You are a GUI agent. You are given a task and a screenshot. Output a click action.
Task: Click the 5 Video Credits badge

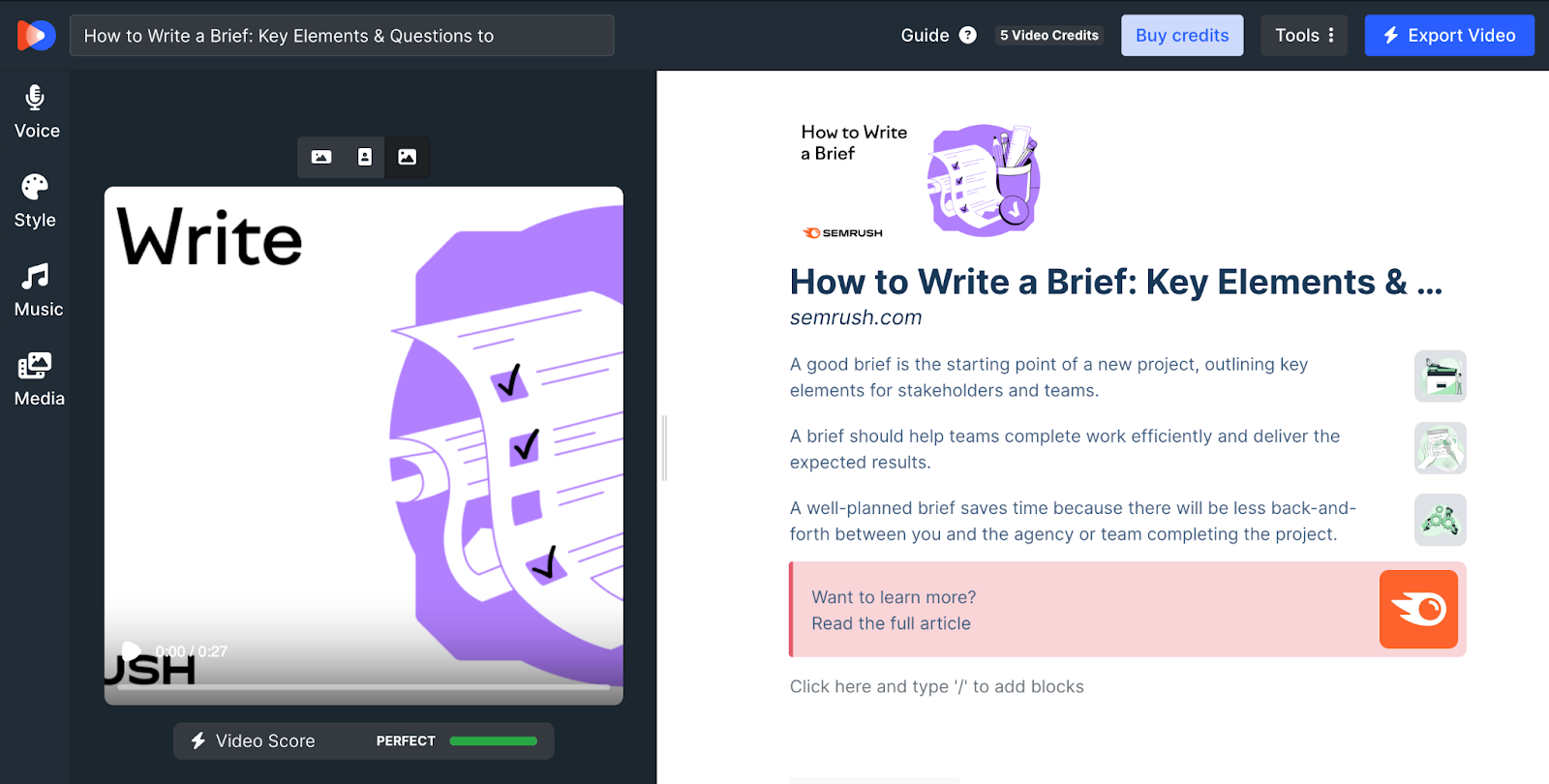point(1048,36)
